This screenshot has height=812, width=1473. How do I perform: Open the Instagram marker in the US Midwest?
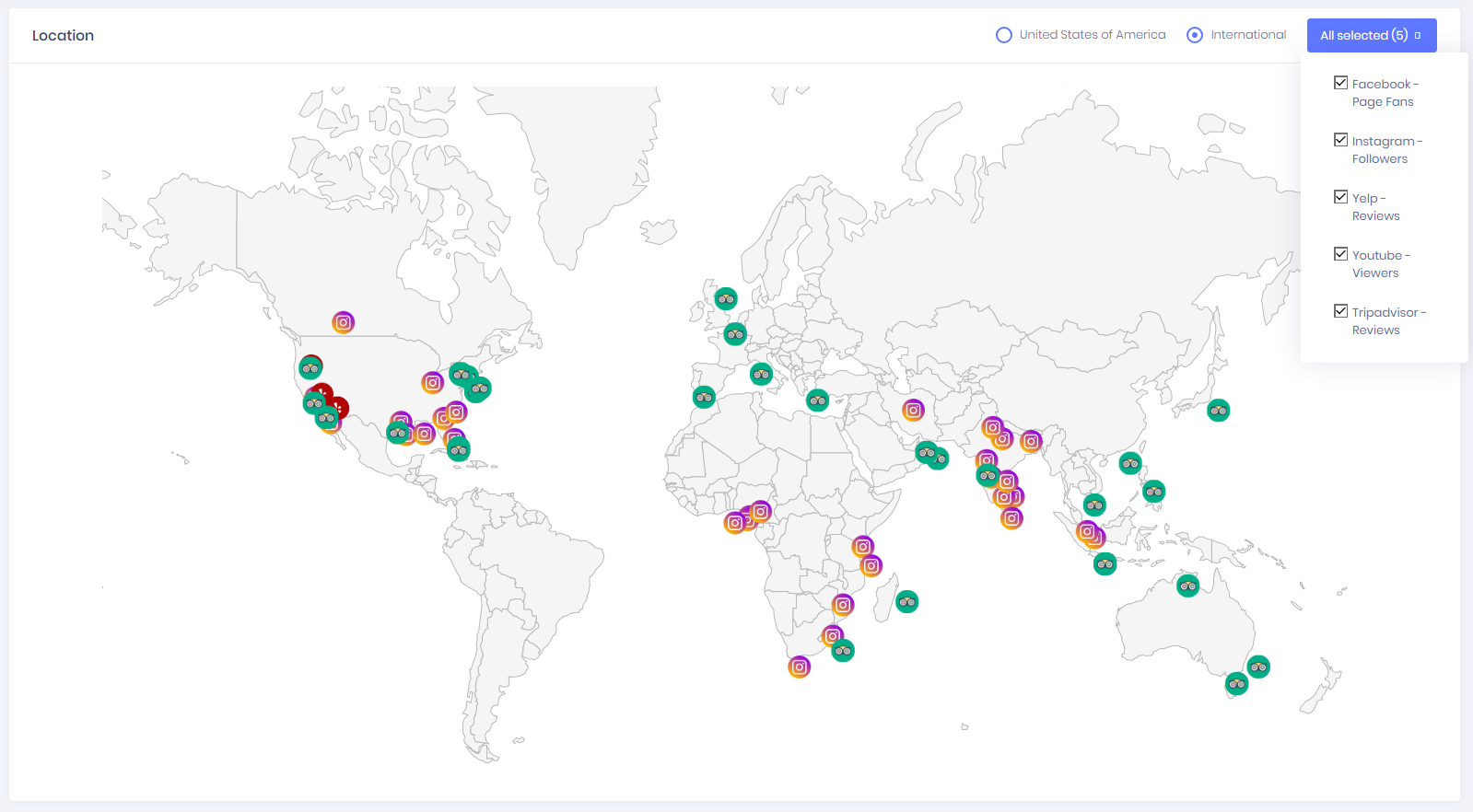pos(432,382)
